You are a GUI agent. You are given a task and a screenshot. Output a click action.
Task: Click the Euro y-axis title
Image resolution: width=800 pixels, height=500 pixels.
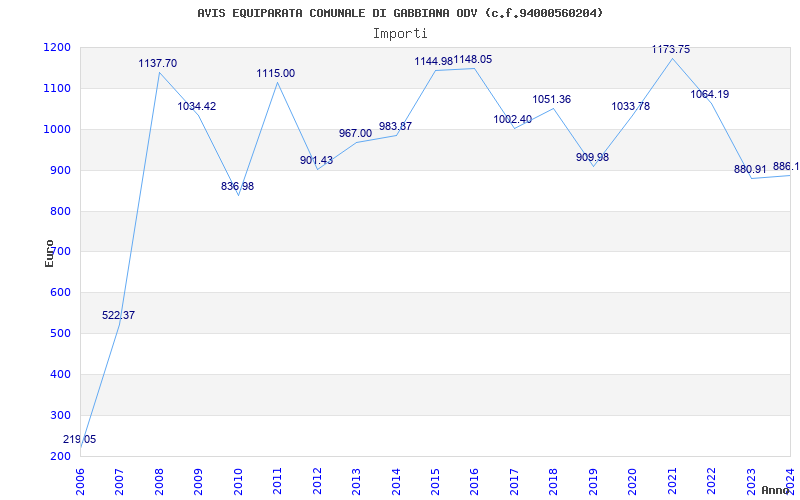[x=50, y=252]
